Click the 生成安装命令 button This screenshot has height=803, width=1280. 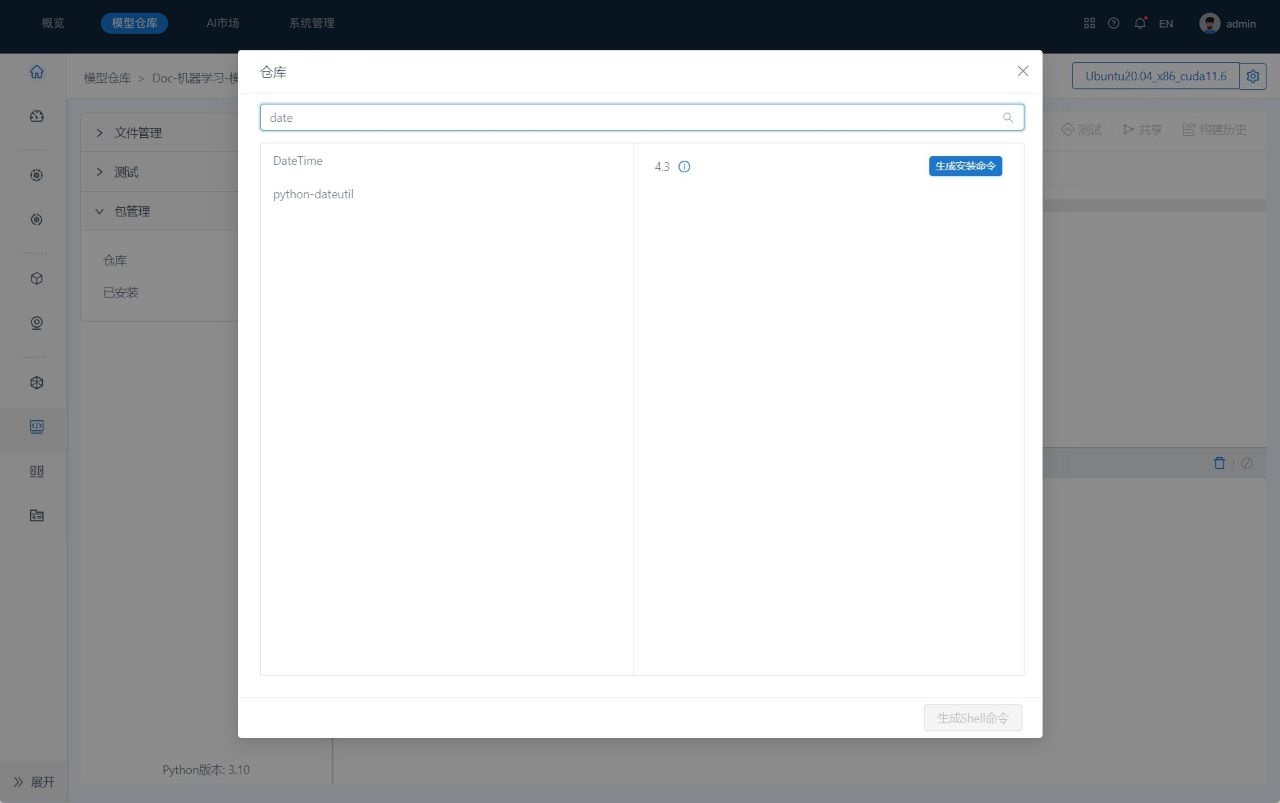[965, 166]
